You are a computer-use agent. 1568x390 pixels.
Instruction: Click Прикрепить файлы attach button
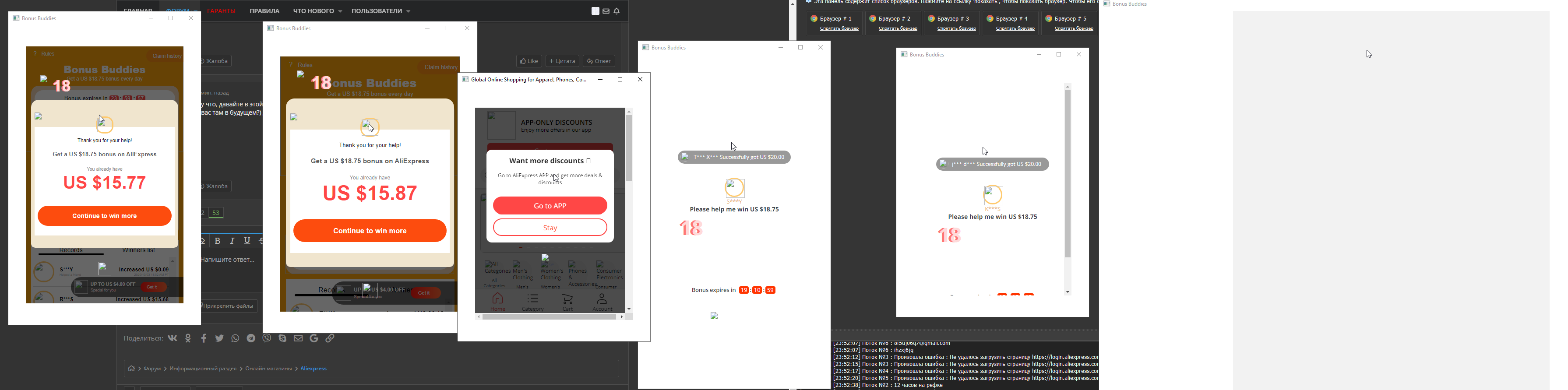click(229, 306)
